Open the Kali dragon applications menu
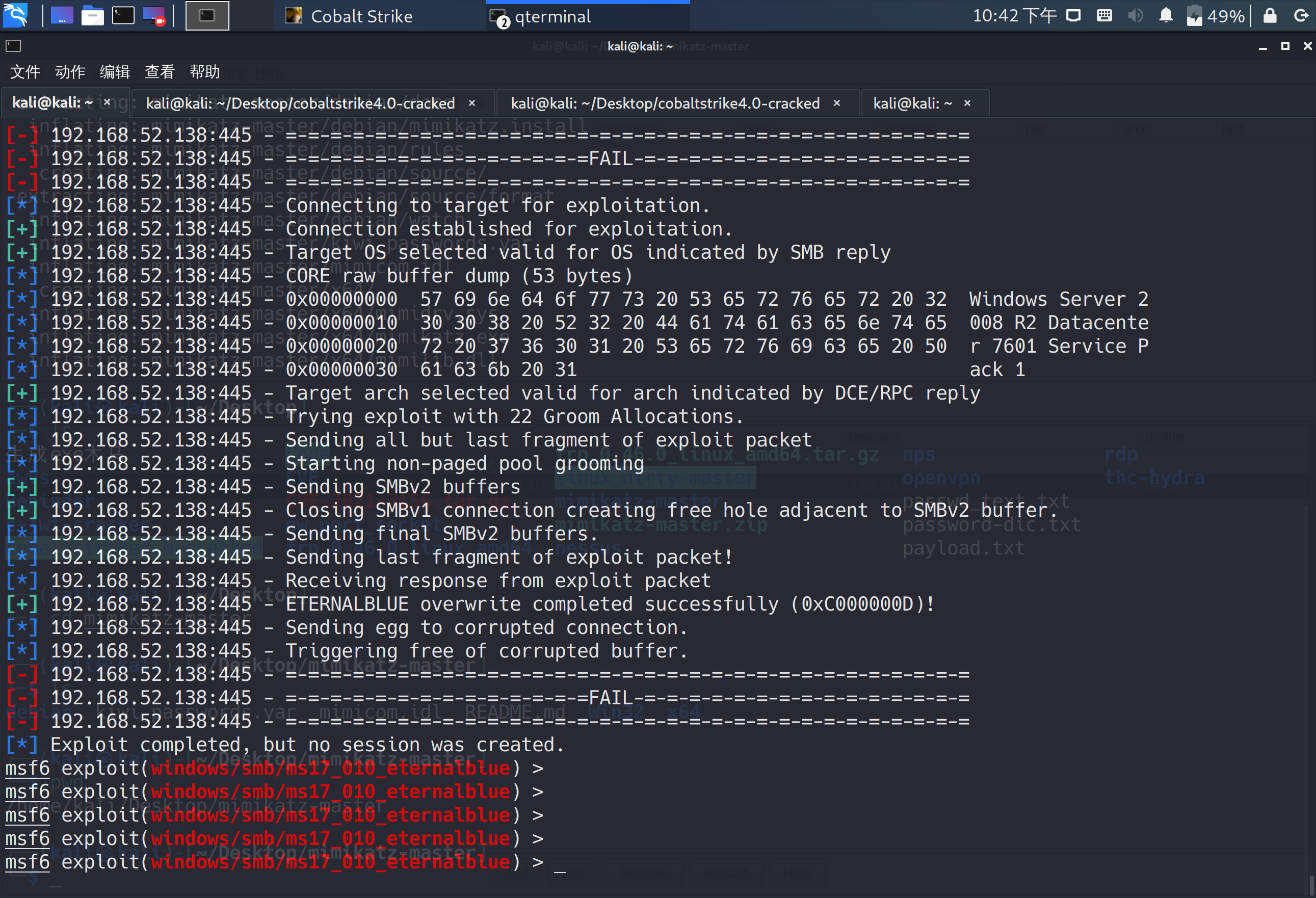Viewport: 1316px width, 898px height. point(15,15)
